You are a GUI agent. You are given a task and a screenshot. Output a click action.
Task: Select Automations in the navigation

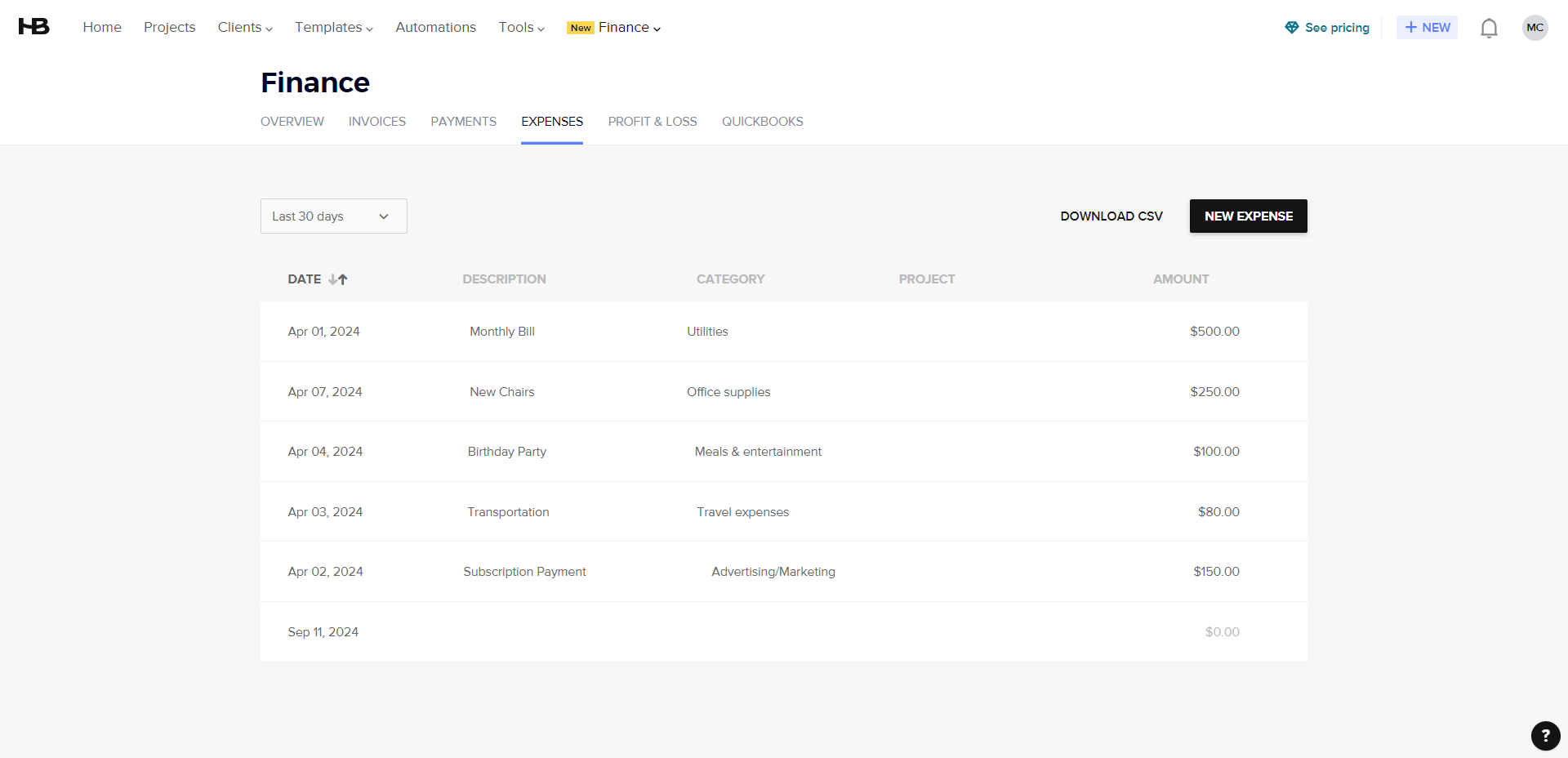pyautogui.click(x=435, y=27)
